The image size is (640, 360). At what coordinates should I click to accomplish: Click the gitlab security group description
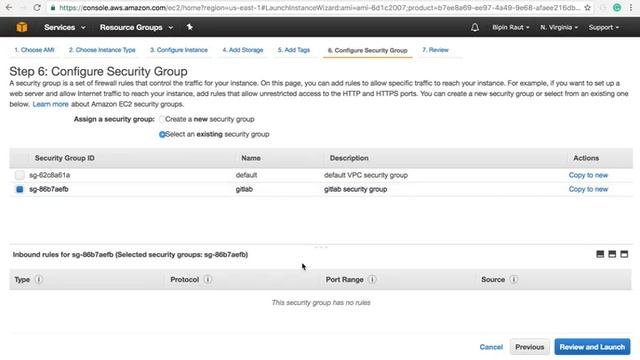coord(356,189)
